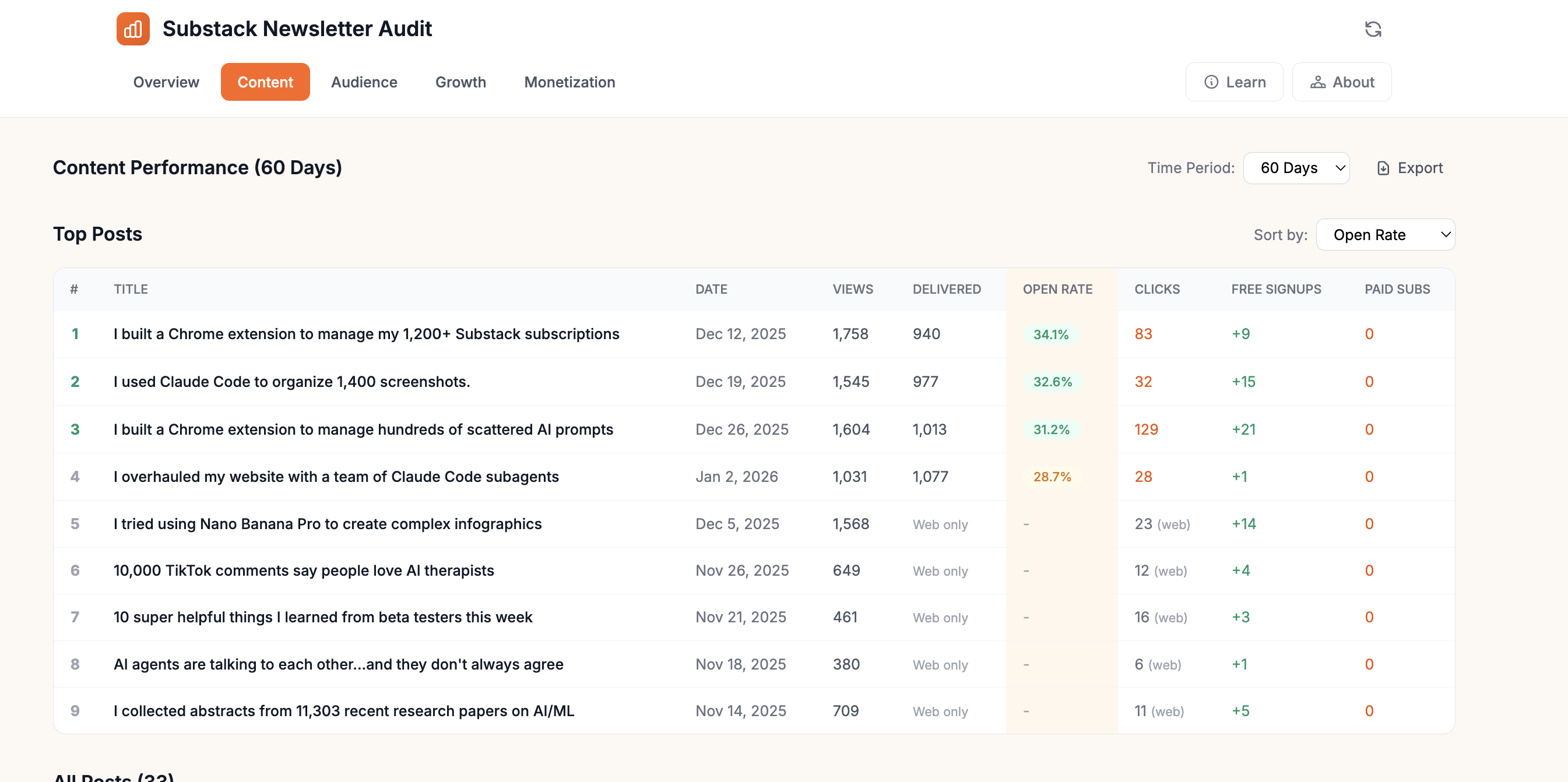This screenshot has height=782, width=1568.
Task: Click the person icon on the About button
Action: [x=1319, y=81]
